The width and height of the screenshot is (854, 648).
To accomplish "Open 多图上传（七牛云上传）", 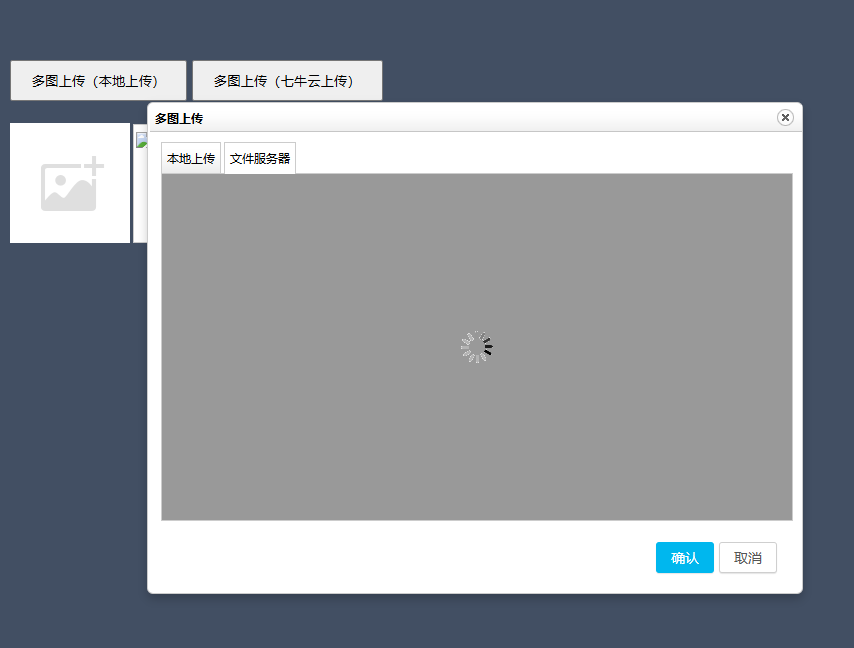I will 287,81.
